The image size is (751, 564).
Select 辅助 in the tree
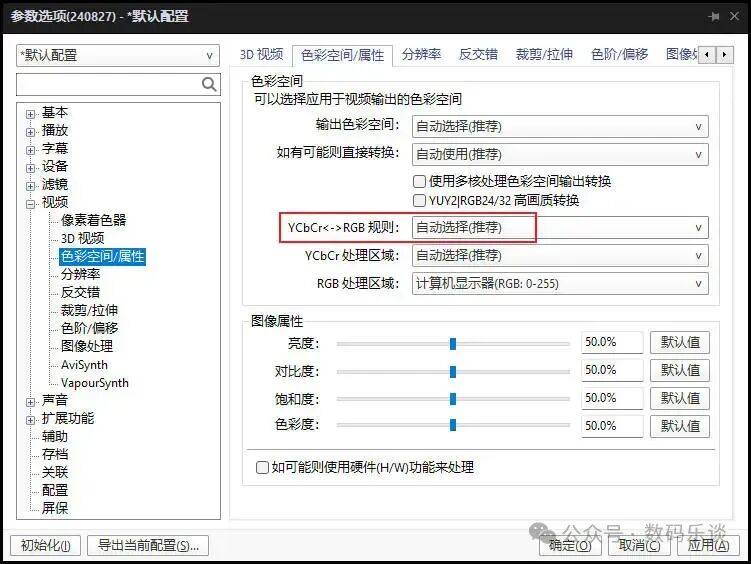point(55,436)
